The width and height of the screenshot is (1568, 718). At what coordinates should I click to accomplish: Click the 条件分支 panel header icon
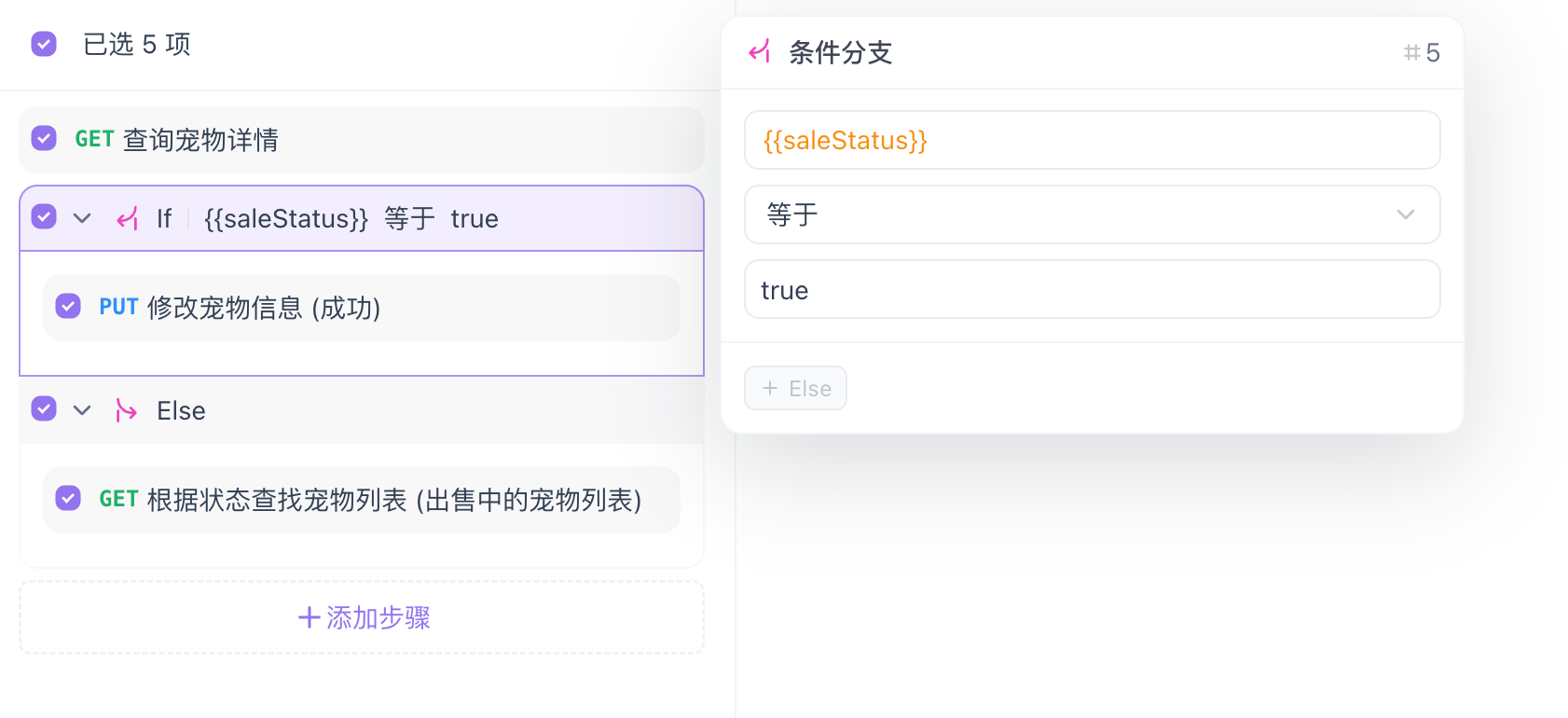tap(760, 53)
